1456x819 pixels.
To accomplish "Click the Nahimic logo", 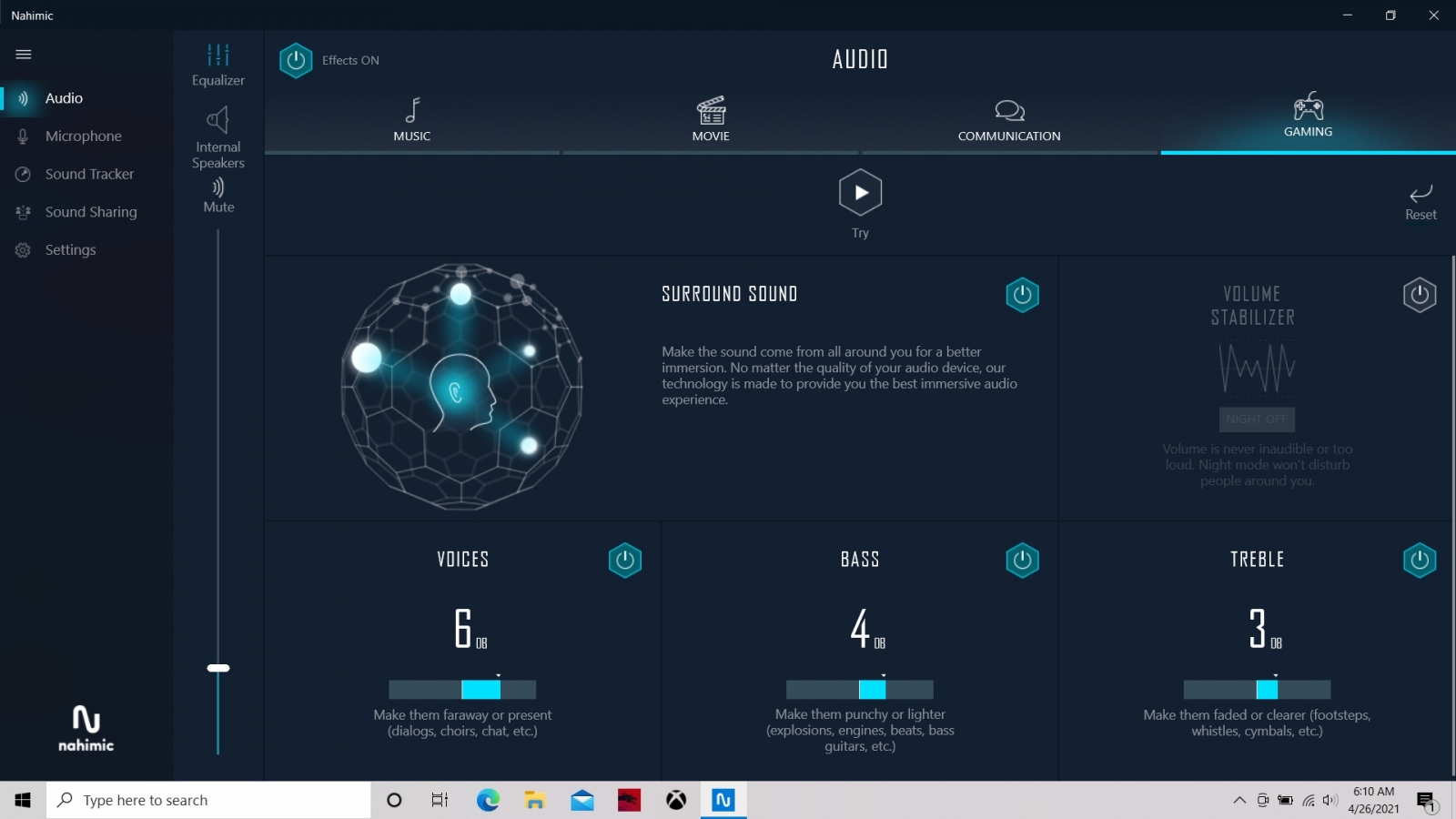I will pyautogui.click(x=86, y=728).
